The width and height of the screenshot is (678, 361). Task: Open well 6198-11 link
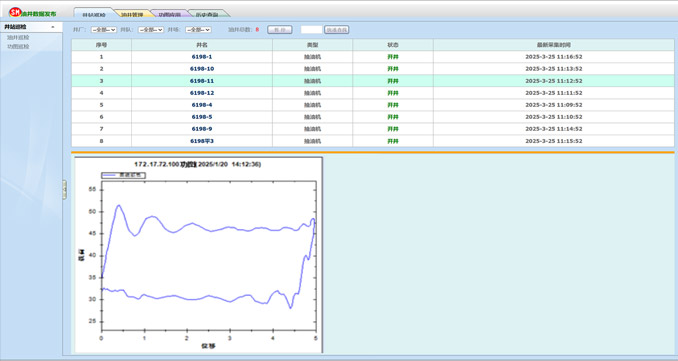pos(202,81)
